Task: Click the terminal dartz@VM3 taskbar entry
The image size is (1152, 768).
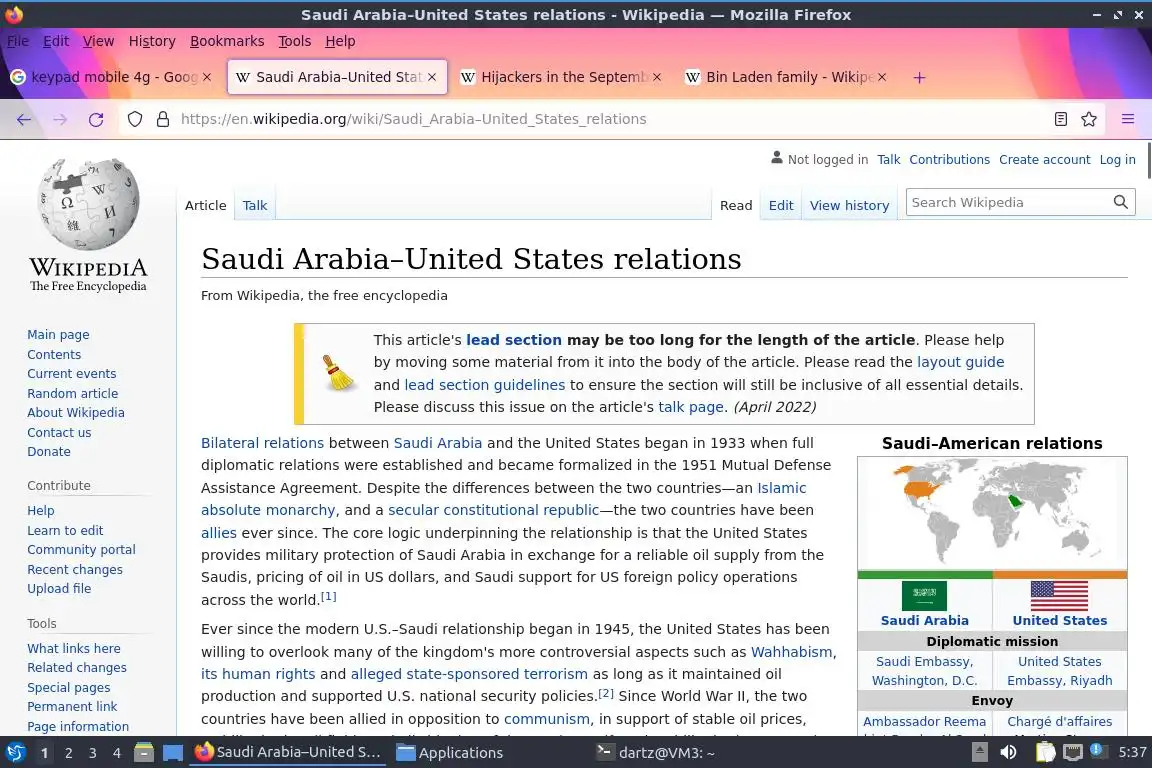Action: click(655, 753)
